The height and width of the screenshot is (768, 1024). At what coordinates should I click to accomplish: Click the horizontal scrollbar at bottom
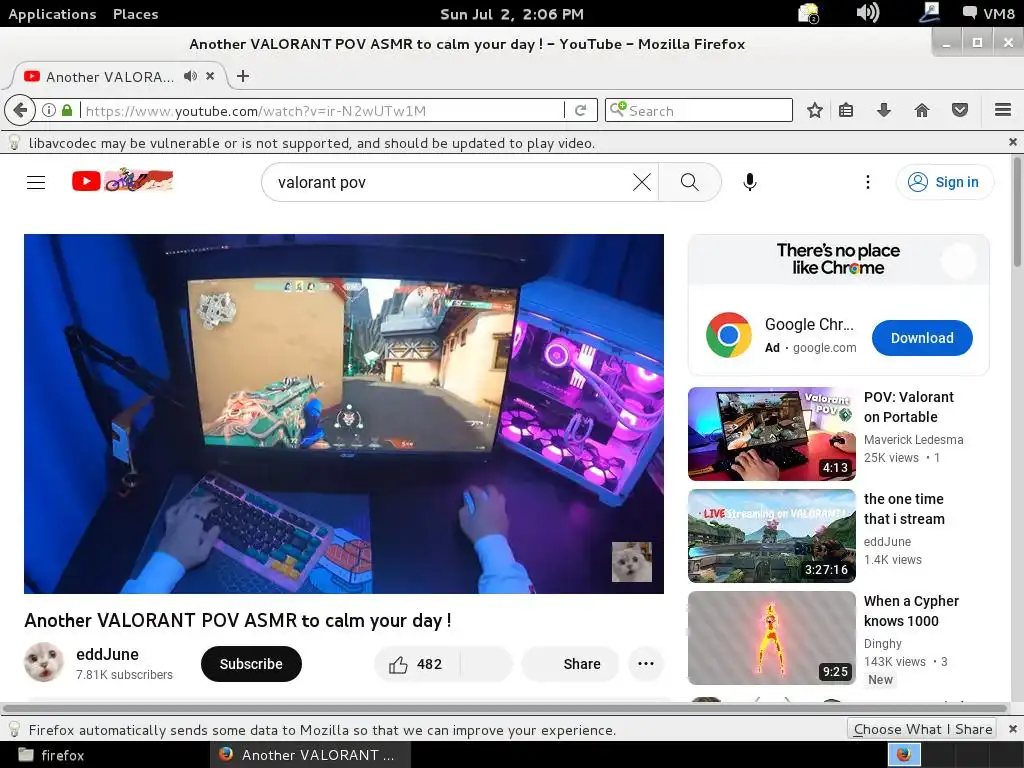[504, 708]
